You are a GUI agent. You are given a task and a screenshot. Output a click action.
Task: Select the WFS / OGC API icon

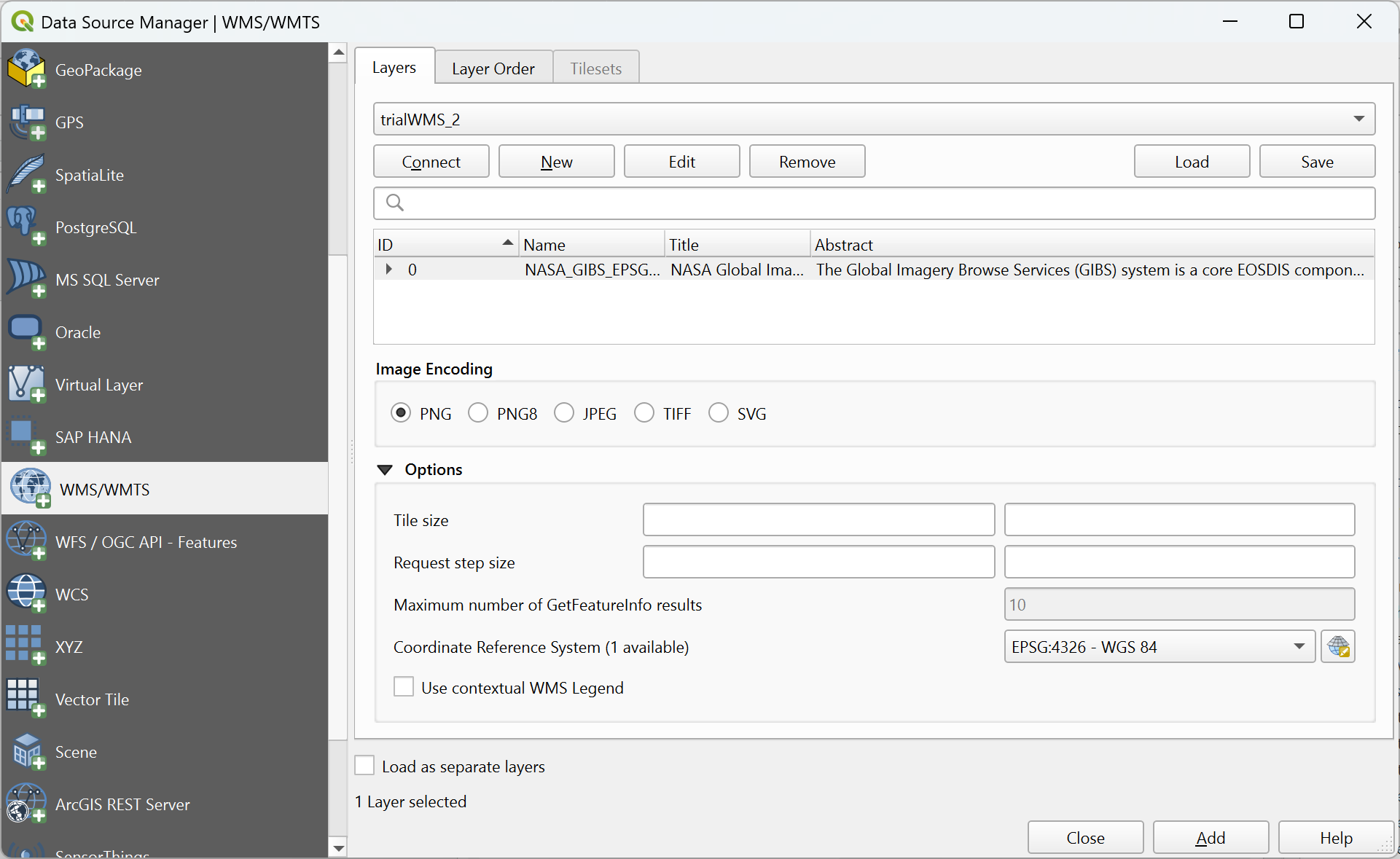pyautogui.click(x=26, y=541)
